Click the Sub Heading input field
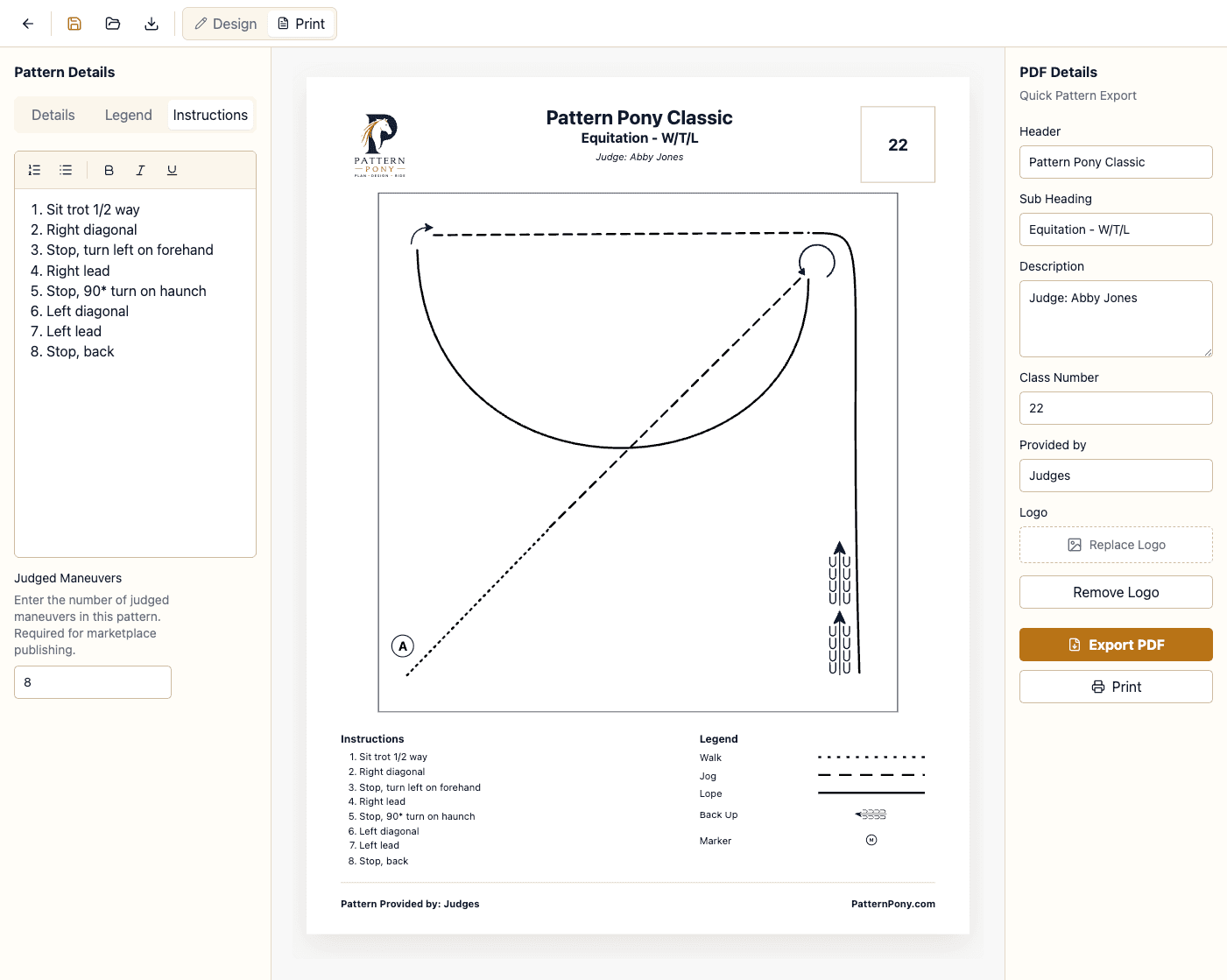Viewport: 1227px width, 980px height. 1116,229
